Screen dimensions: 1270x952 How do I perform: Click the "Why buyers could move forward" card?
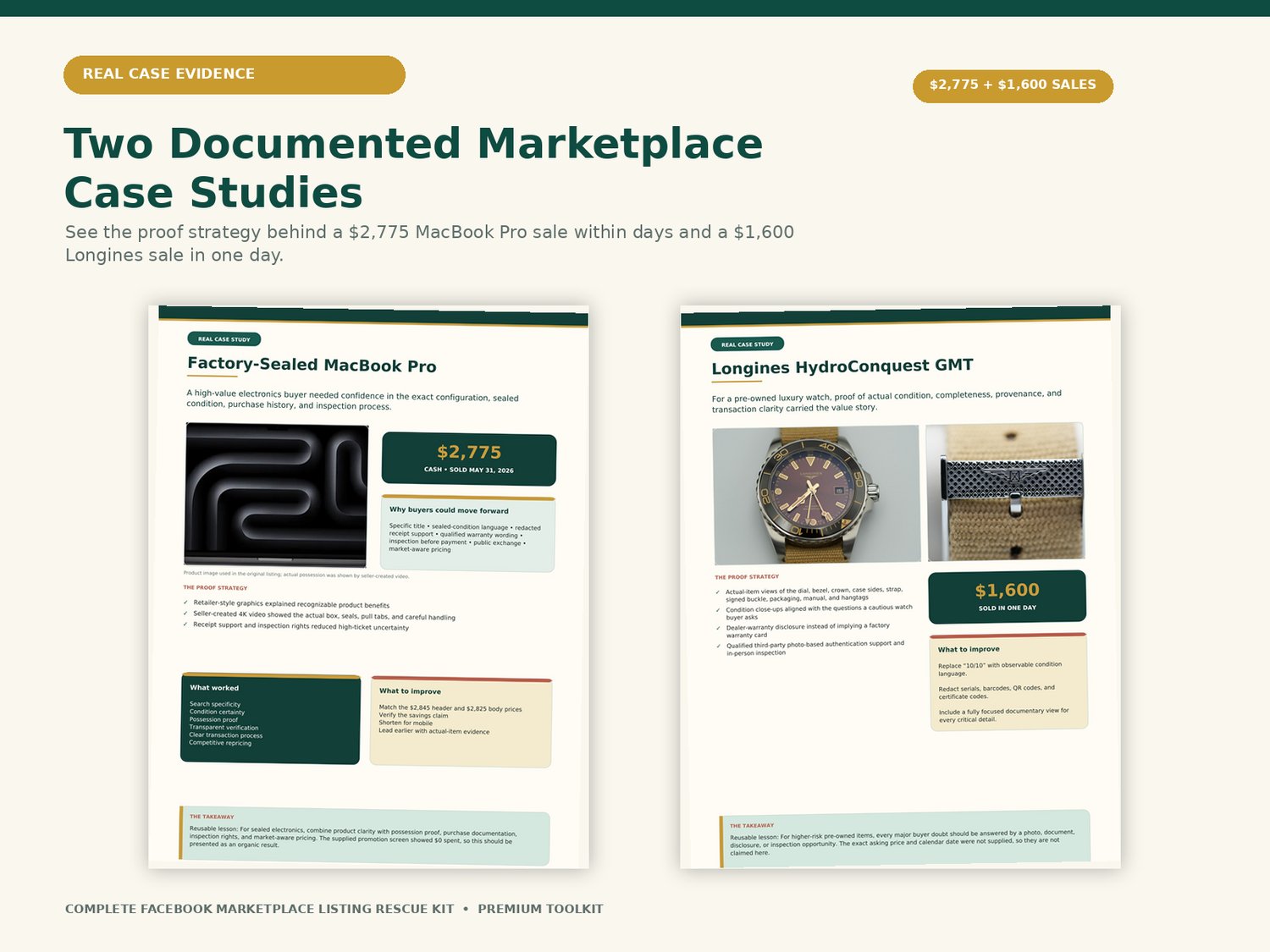(x=468, y=533)
